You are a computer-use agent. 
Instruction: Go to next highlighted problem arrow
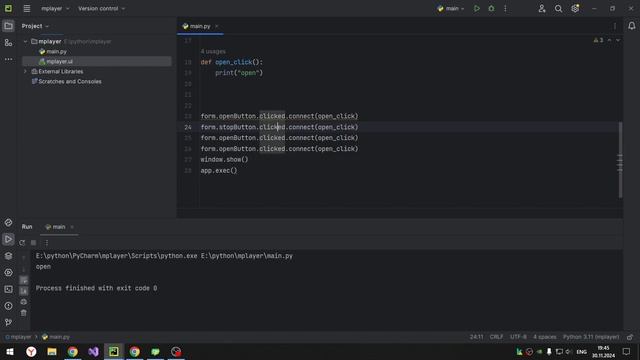[618, 40]
